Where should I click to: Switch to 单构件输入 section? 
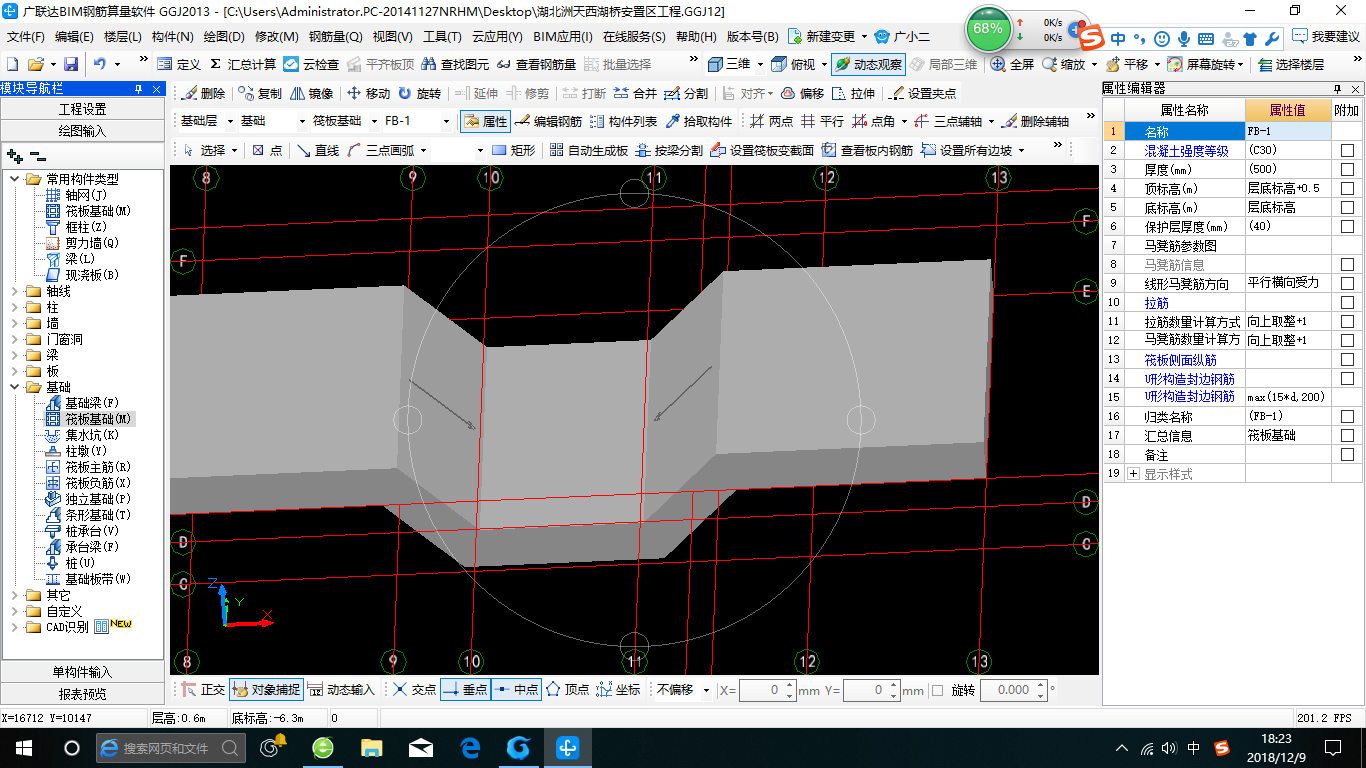(x=83, y=672)
